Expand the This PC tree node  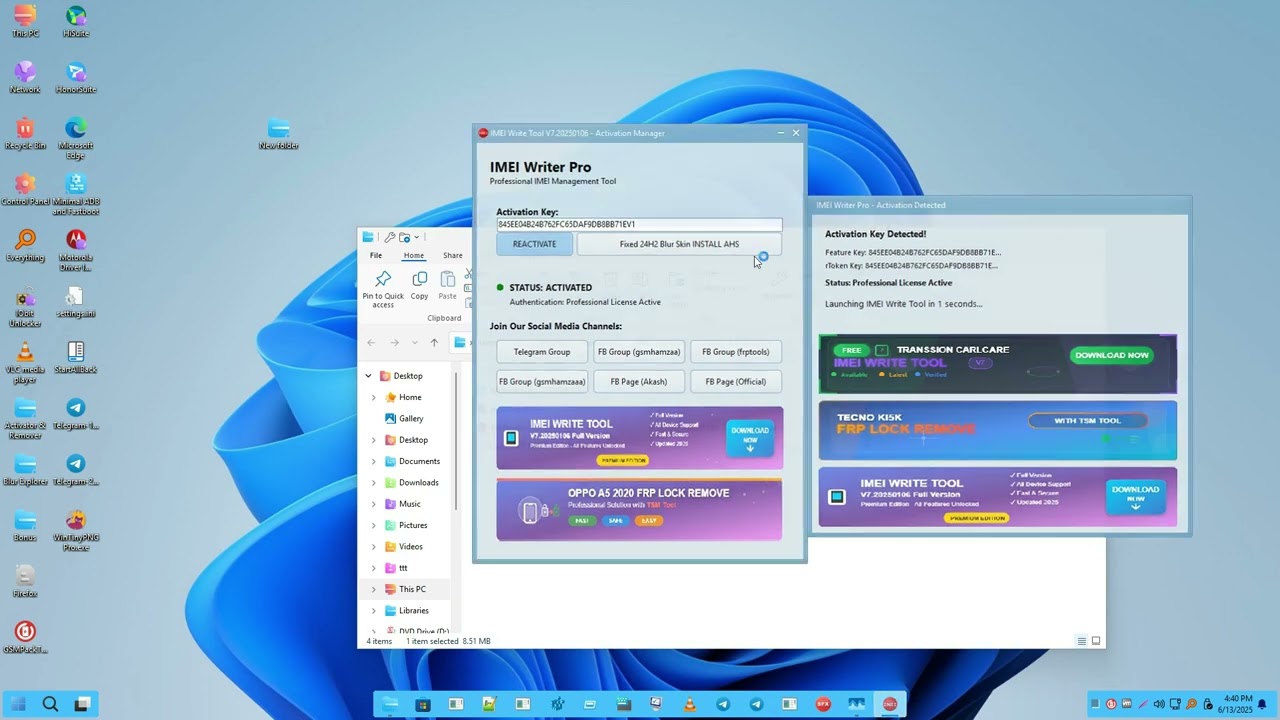click(x=374, y=589)
